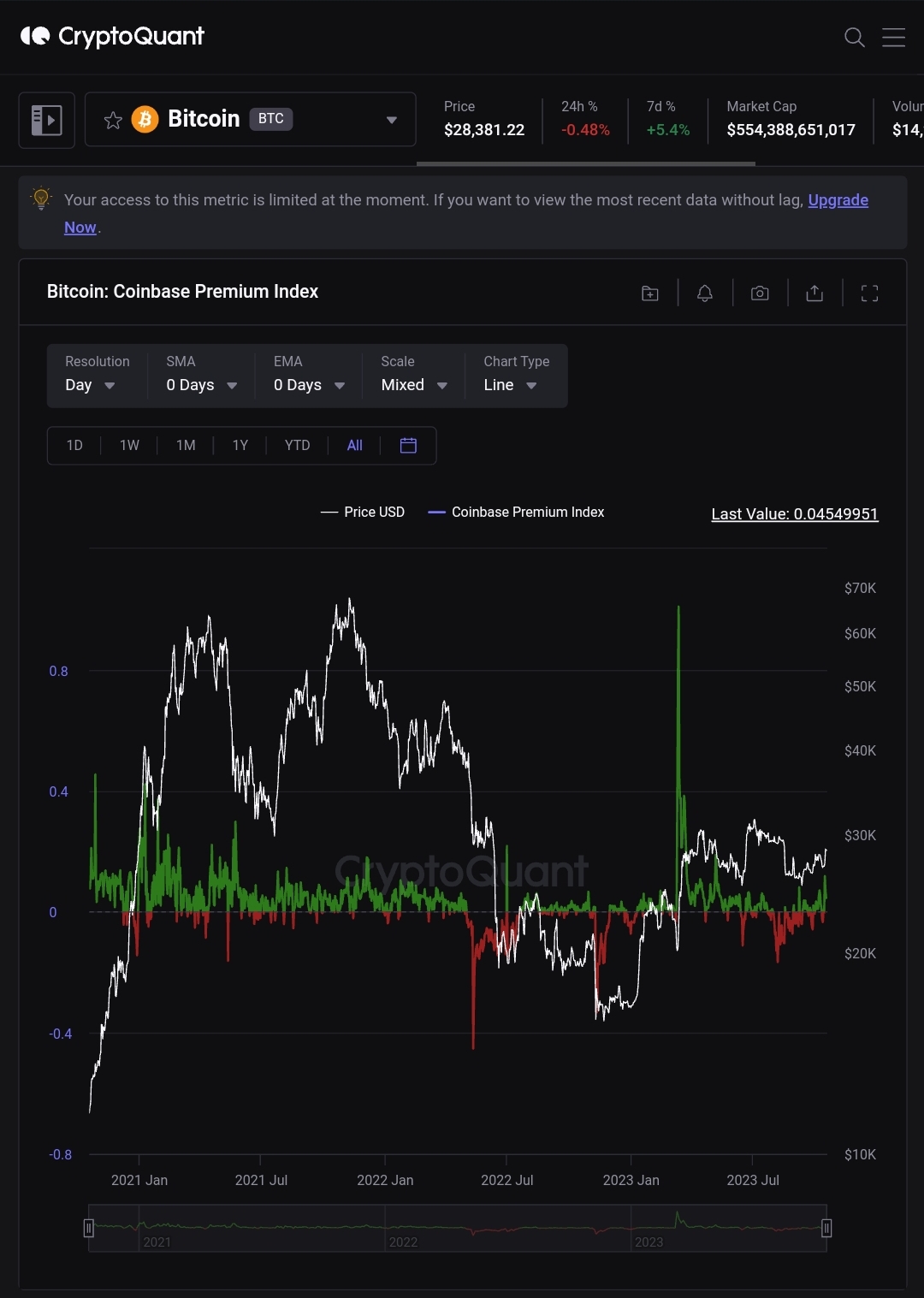The width and height of the screenshot is (924, 1298).
Task: Select the 1M time range
Action: (186, 445)
